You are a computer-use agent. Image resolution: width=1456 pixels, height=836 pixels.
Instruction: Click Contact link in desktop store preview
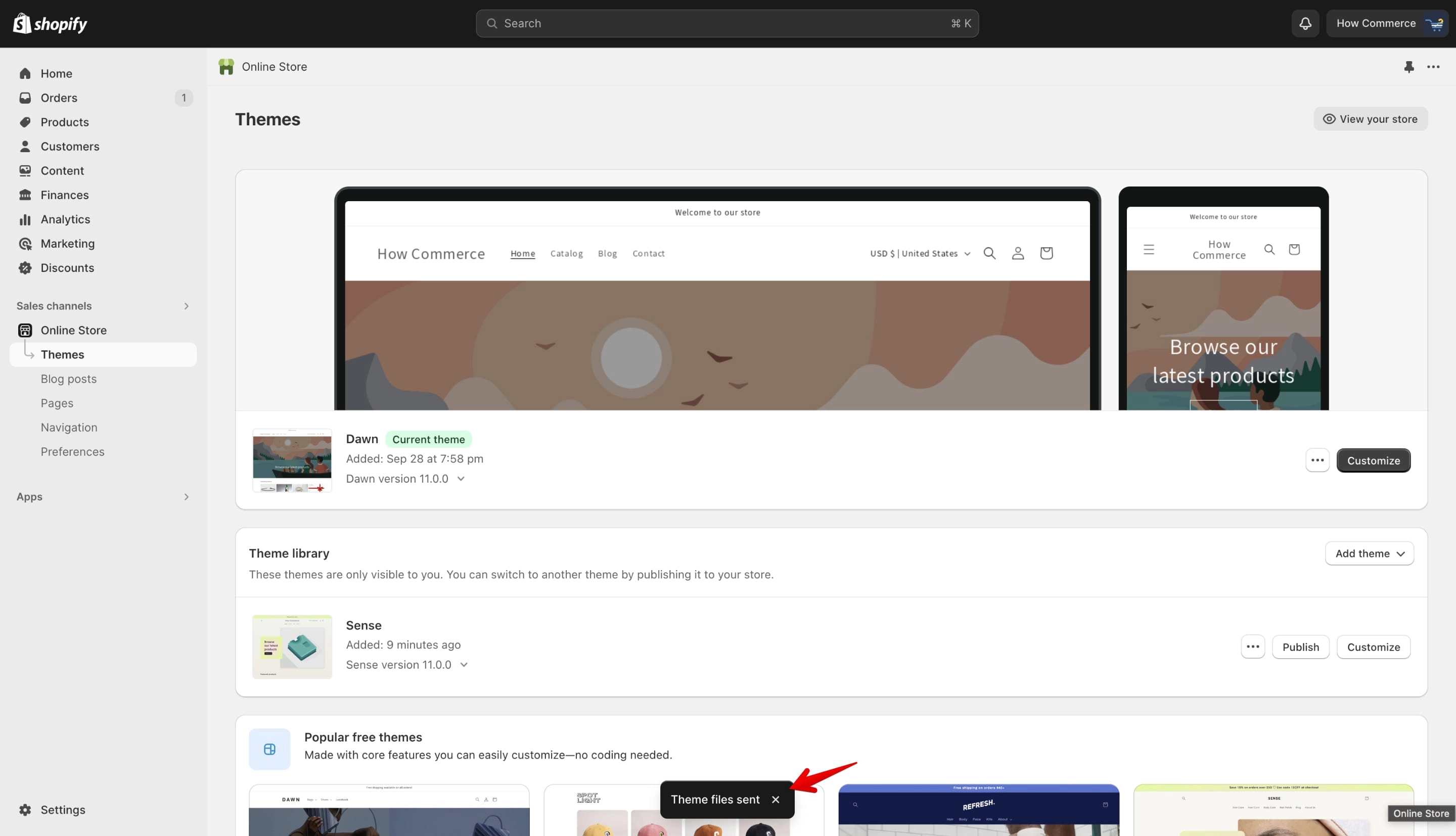pyautogui.click(x=648, y=253)
